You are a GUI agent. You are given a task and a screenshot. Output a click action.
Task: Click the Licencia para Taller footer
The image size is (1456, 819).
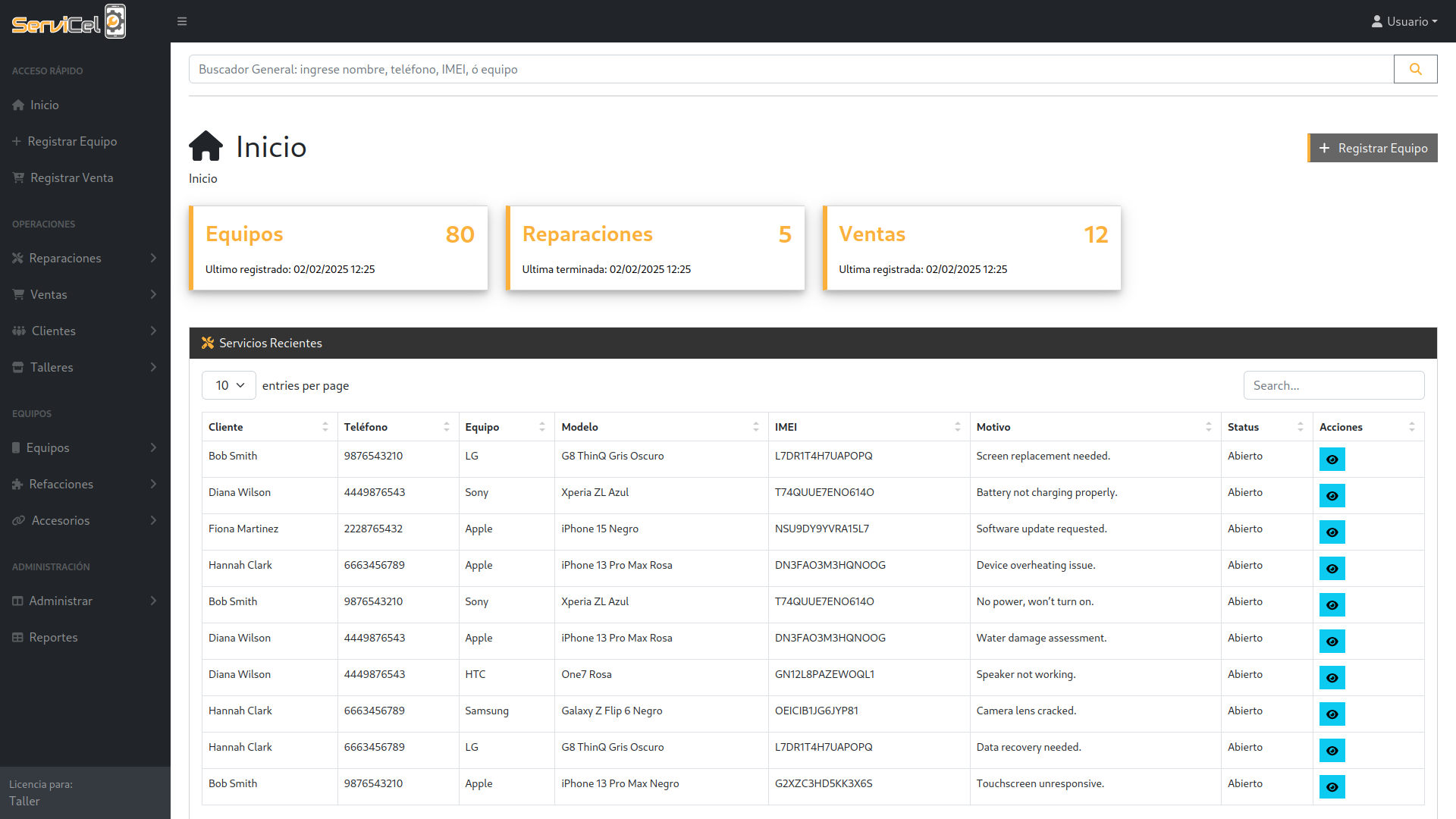(x=85, y=792)
